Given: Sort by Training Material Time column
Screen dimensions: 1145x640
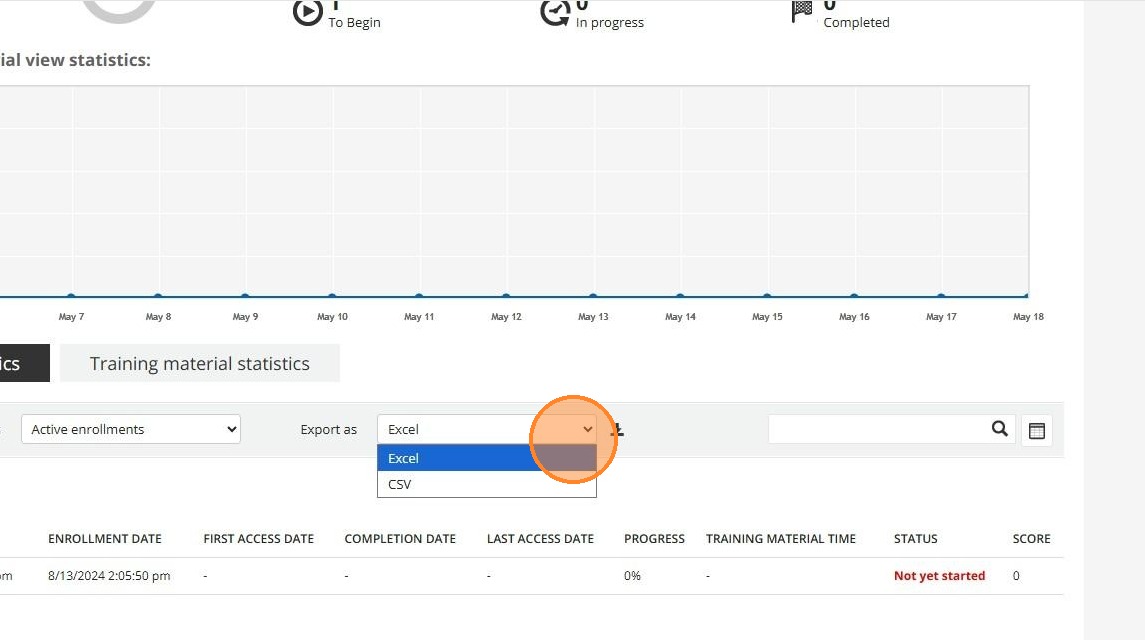Looking at the screenshot, I should (x=781, y=538).
